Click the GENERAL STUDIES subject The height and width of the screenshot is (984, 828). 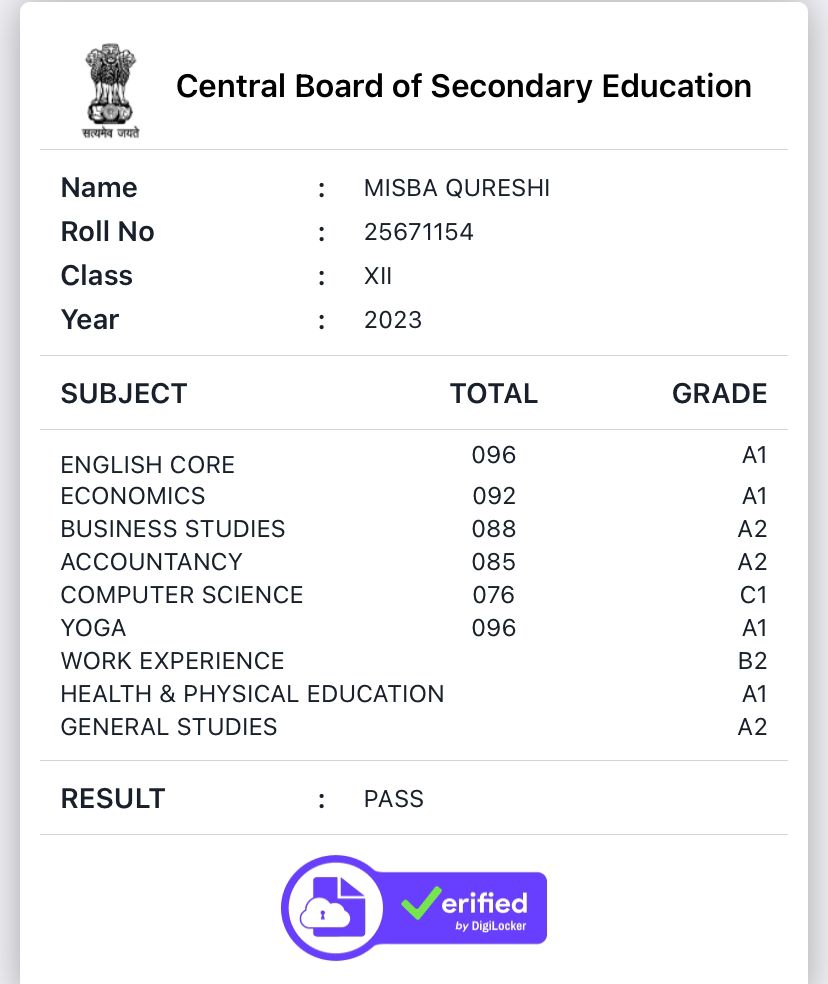pos(169,727)
